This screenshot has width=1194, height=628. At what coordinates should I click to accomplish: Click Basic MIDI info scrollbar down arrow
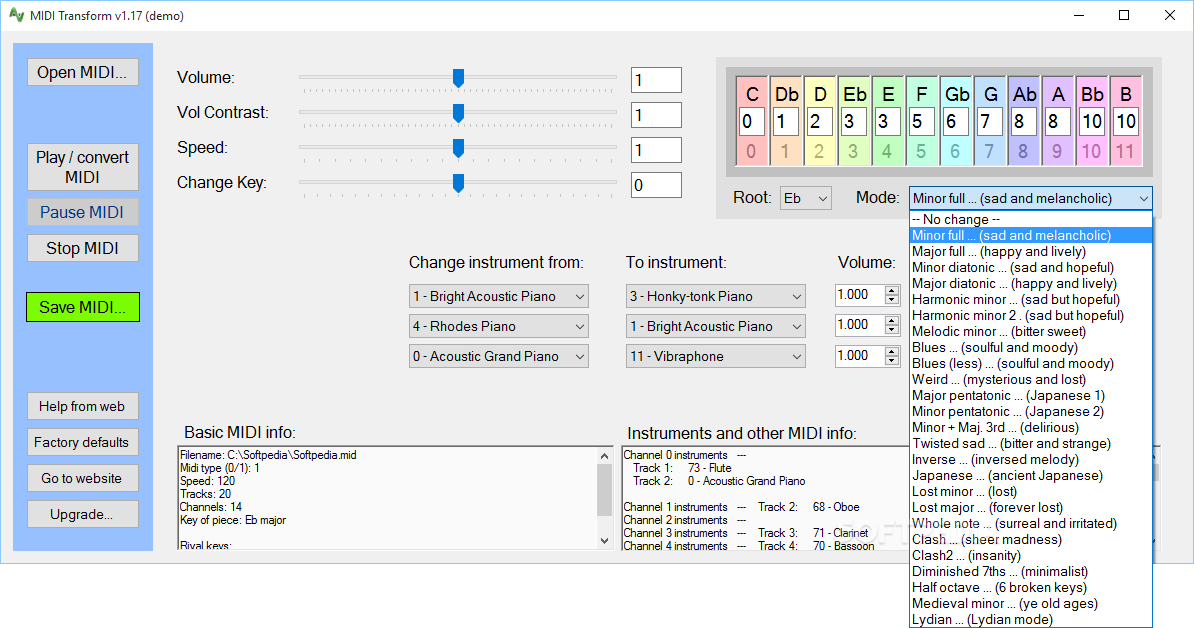point(605,540)
